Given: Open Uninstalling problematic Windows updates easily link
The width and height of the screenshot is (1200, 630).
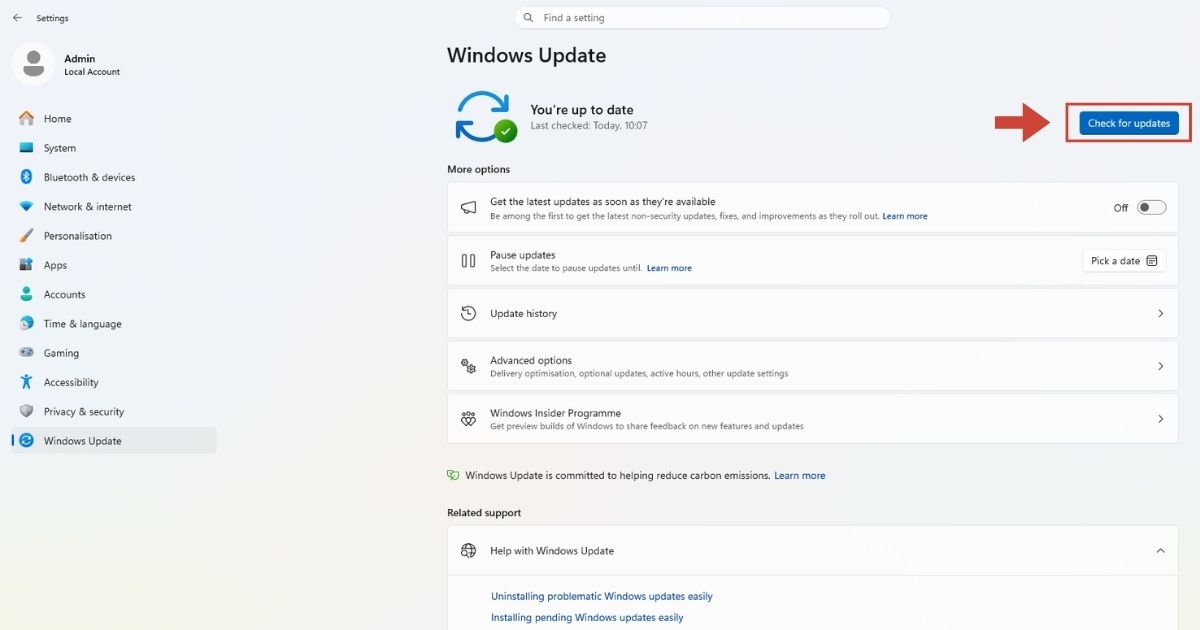Looking at the screenshot, I should [x=602, y=596].
